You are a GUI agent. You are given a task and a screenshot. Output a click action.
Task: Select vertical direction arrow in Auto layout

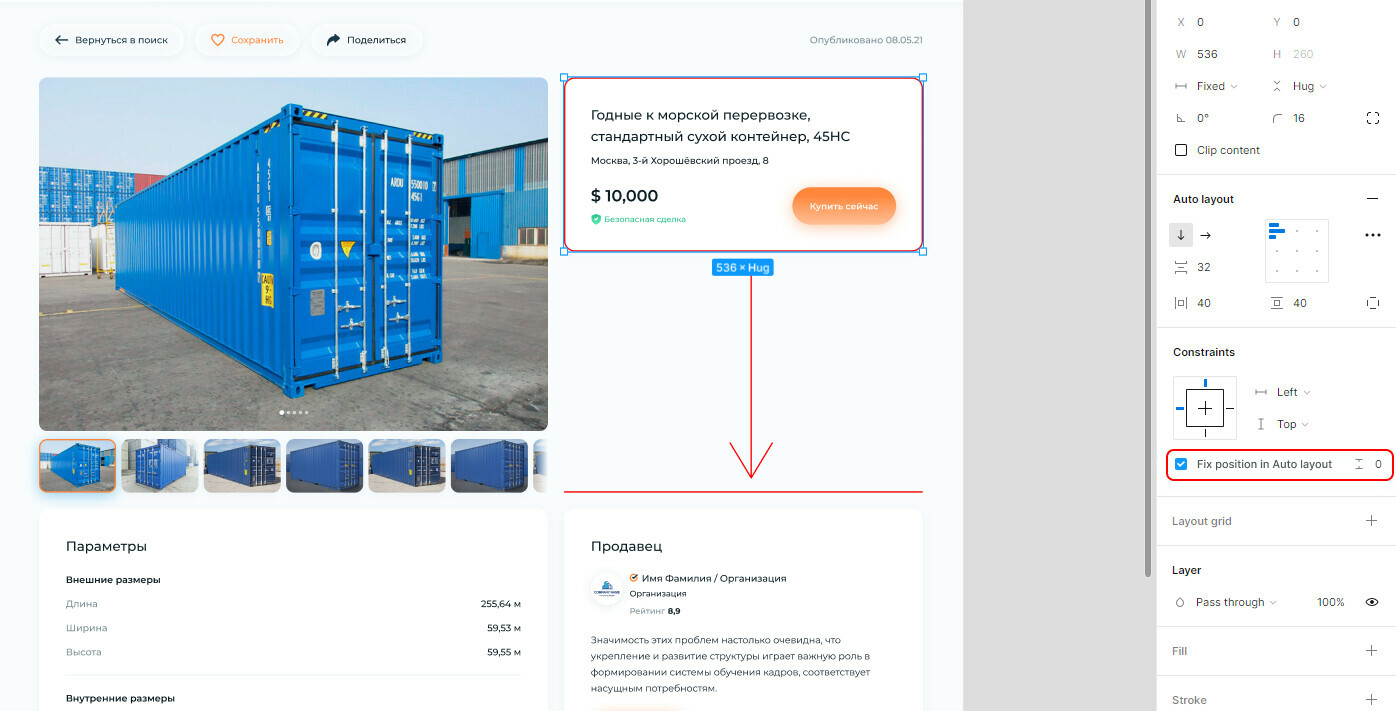(x=1181, y=235)
